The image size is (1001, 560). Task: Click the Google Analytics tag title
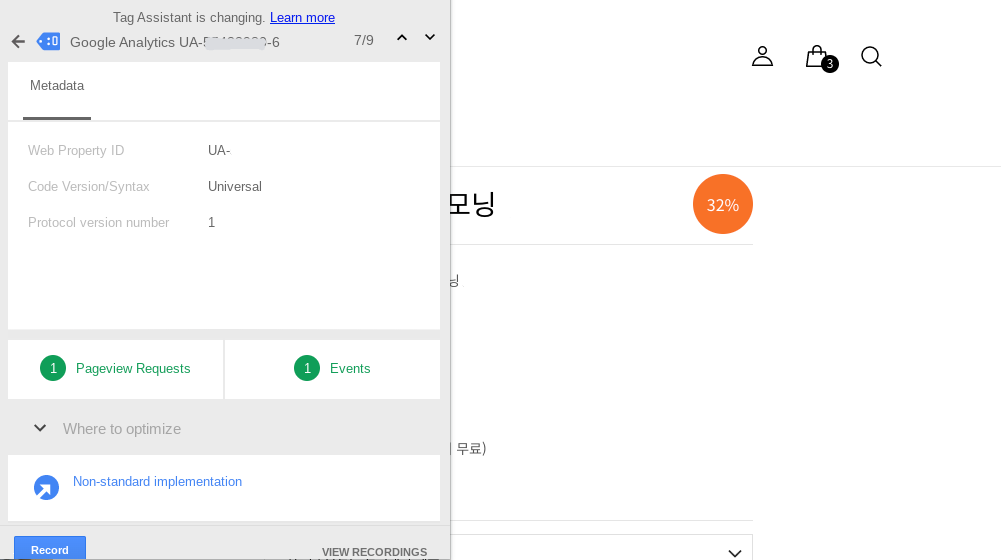(175, 42)
